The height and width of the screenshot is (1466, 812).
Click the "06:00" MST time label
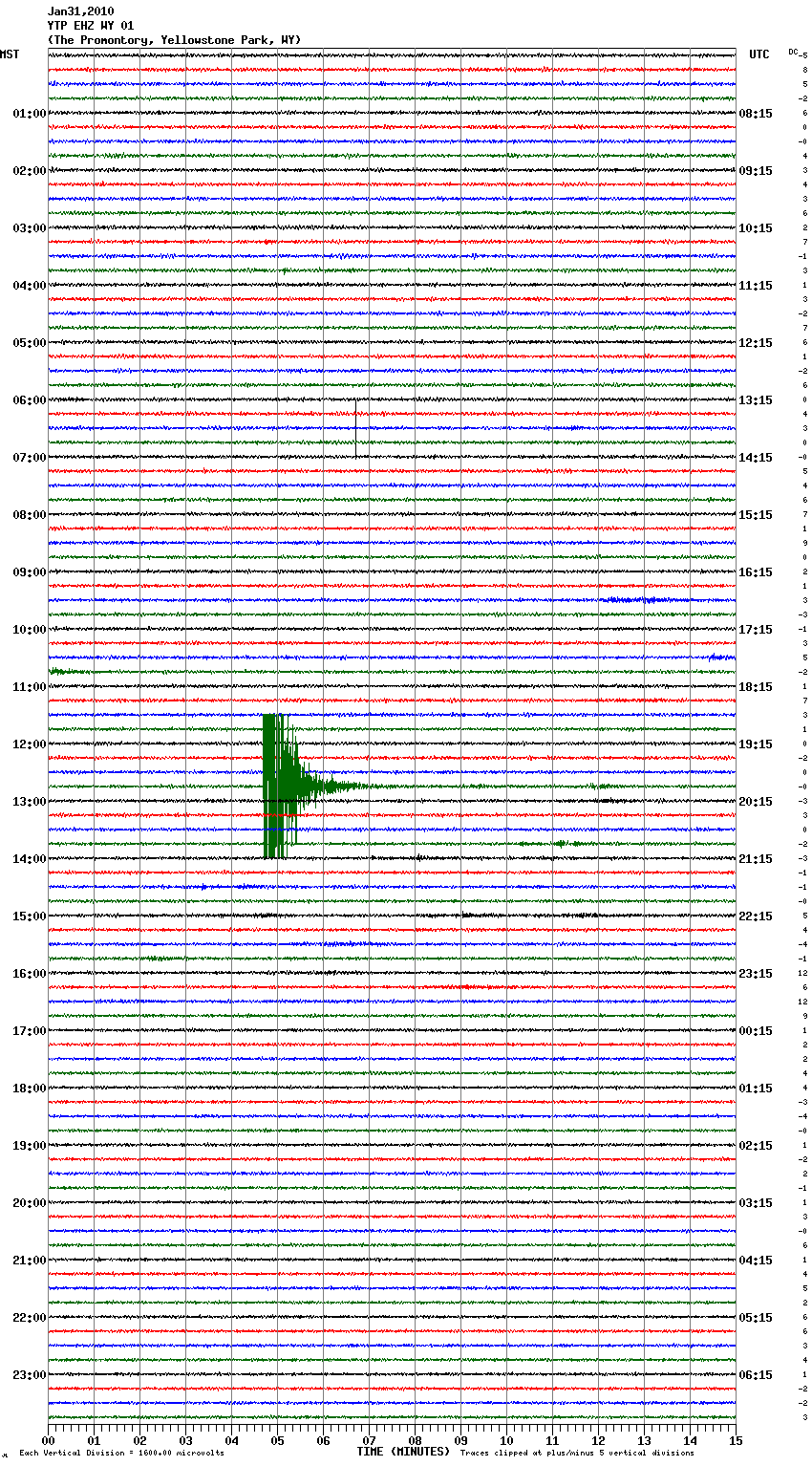click(x=30, y=400)
